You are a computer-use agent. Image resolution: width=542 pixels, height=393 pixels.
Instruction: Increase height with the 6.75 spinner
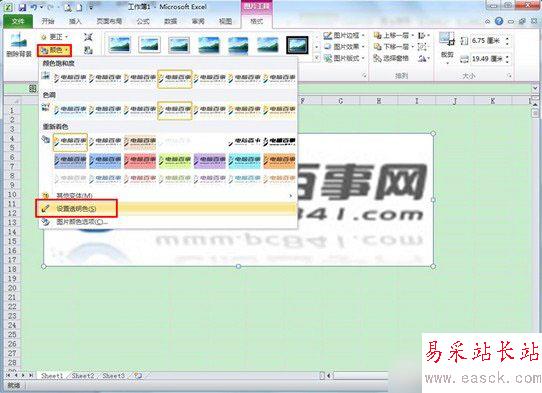(x=507, y=38)
